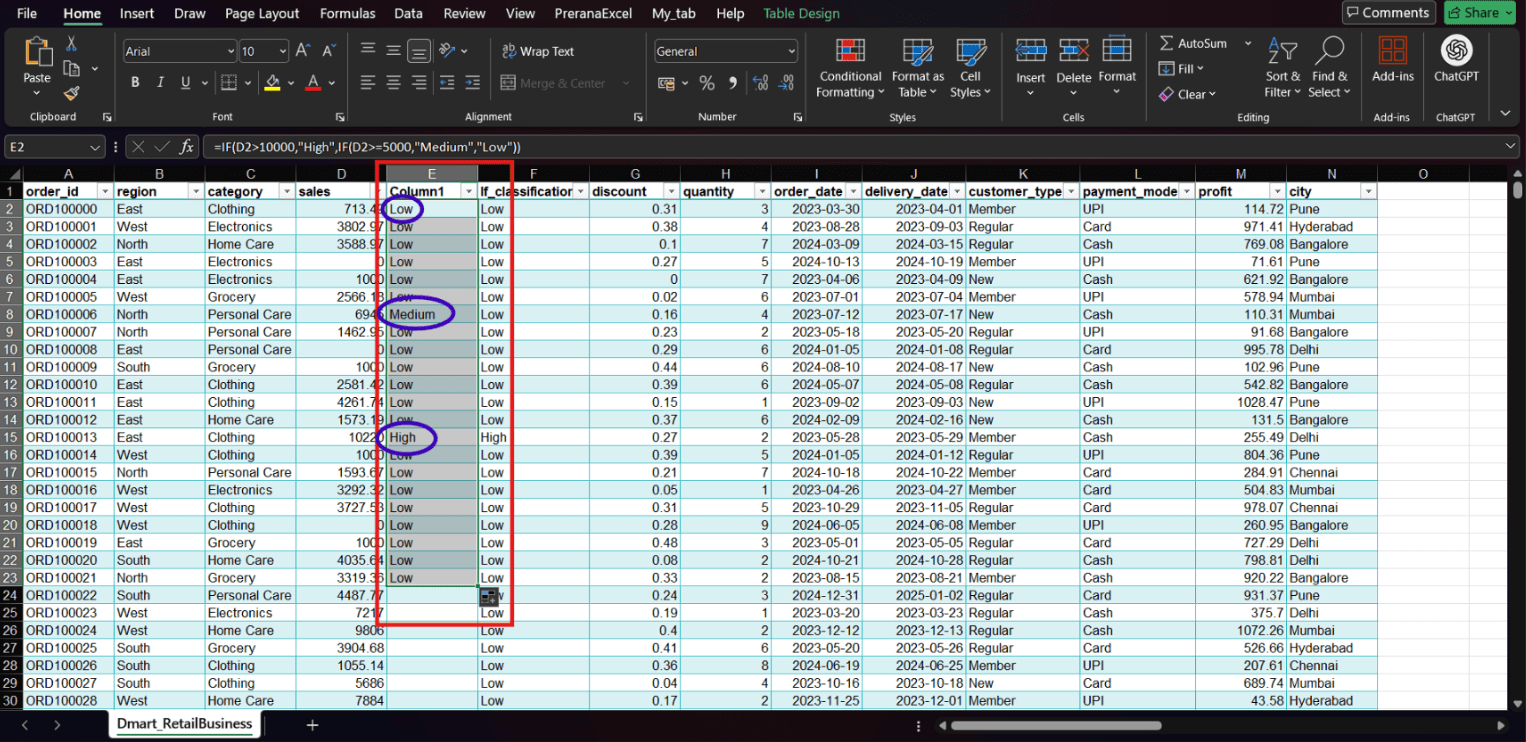Open Conditional Formatting in the Styles group
The image size is (1526, 742).
[850, 68]
